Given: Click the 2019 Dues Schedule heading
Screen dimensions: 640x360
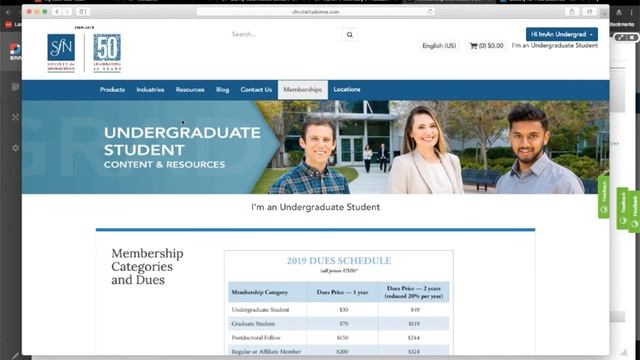Looking at the screenshot, I should point(339,260).
